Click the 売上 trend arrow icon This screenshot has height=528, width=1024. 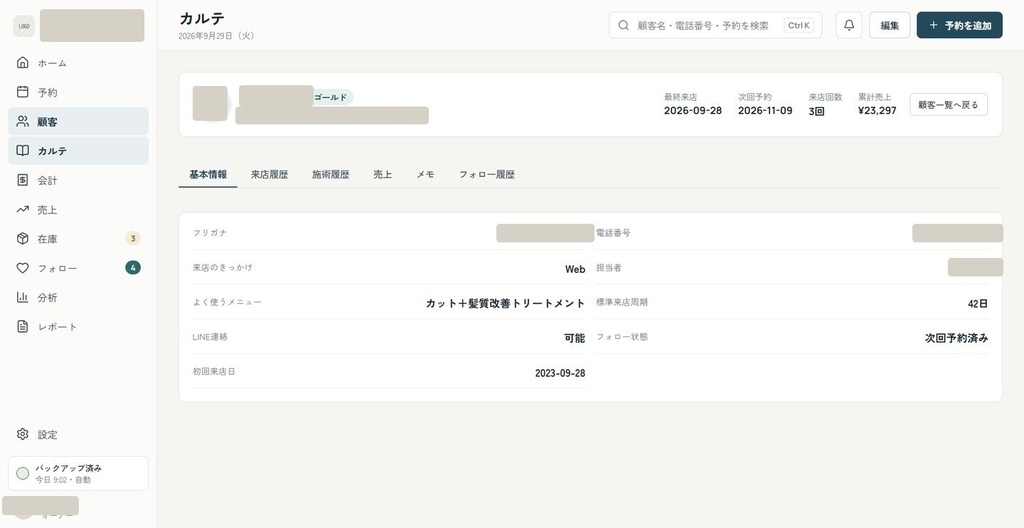(x=23, y=210)
